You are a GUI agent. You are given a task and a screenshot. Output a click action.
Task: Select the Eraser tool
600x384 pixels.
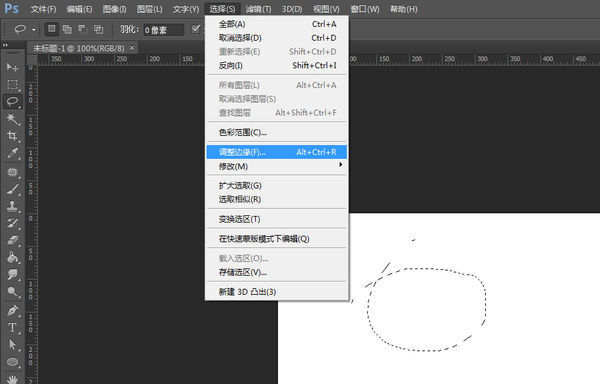[12, 240]
